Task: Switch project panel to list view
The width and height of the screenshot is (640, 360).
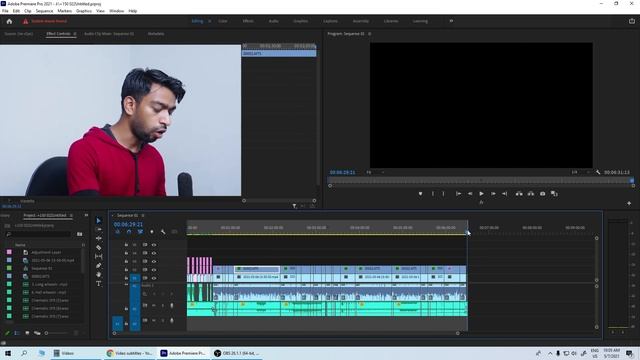Action: (x=17, y=333)
